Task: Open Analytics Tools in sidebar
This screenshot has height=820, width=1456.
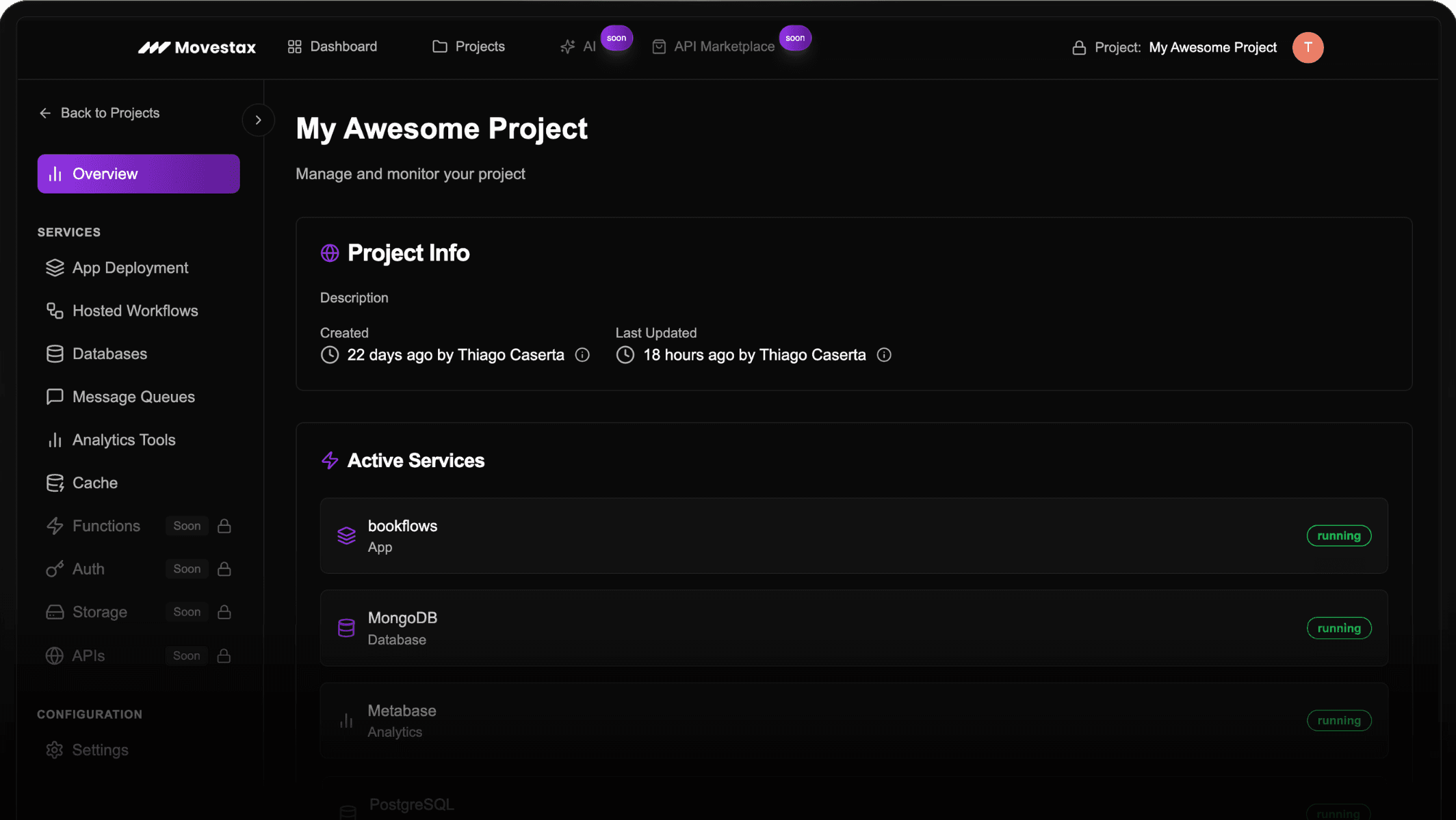Action: [x=124, y=440]
